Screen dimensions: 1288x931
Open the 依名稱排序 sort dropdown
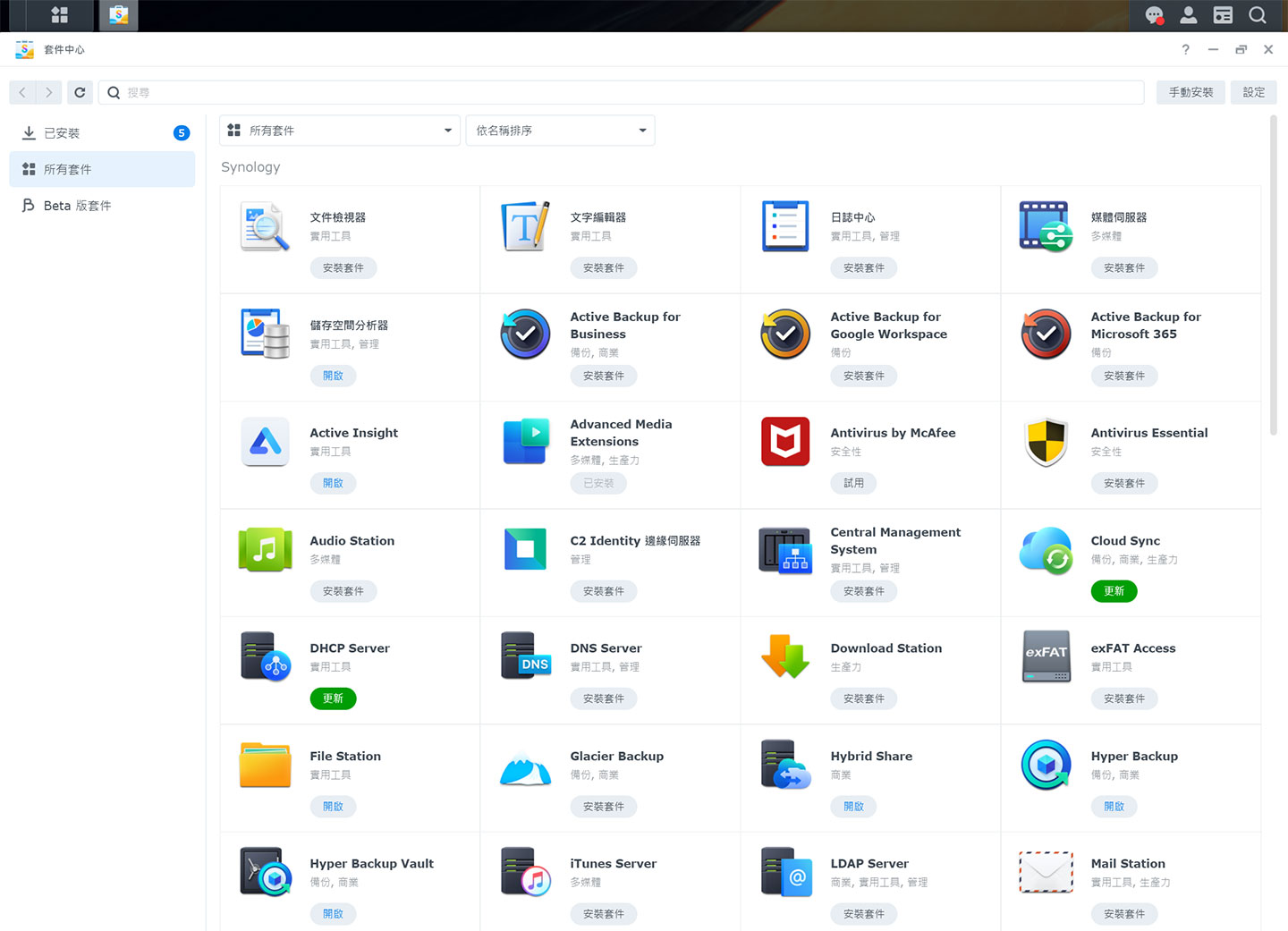[560, 131]
